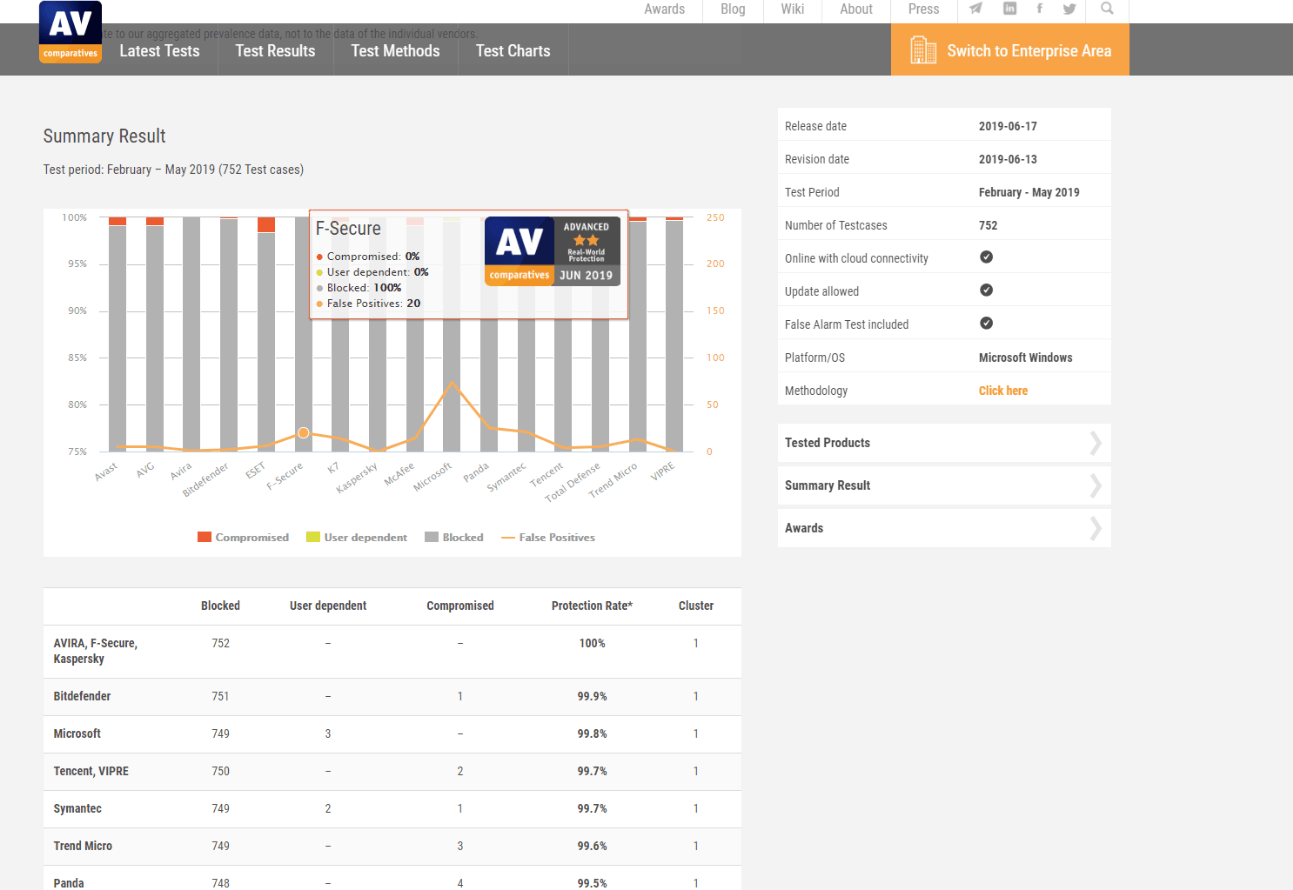
Task: Click the 99.9% protection rate cell
Action: (x=592, y=696)
